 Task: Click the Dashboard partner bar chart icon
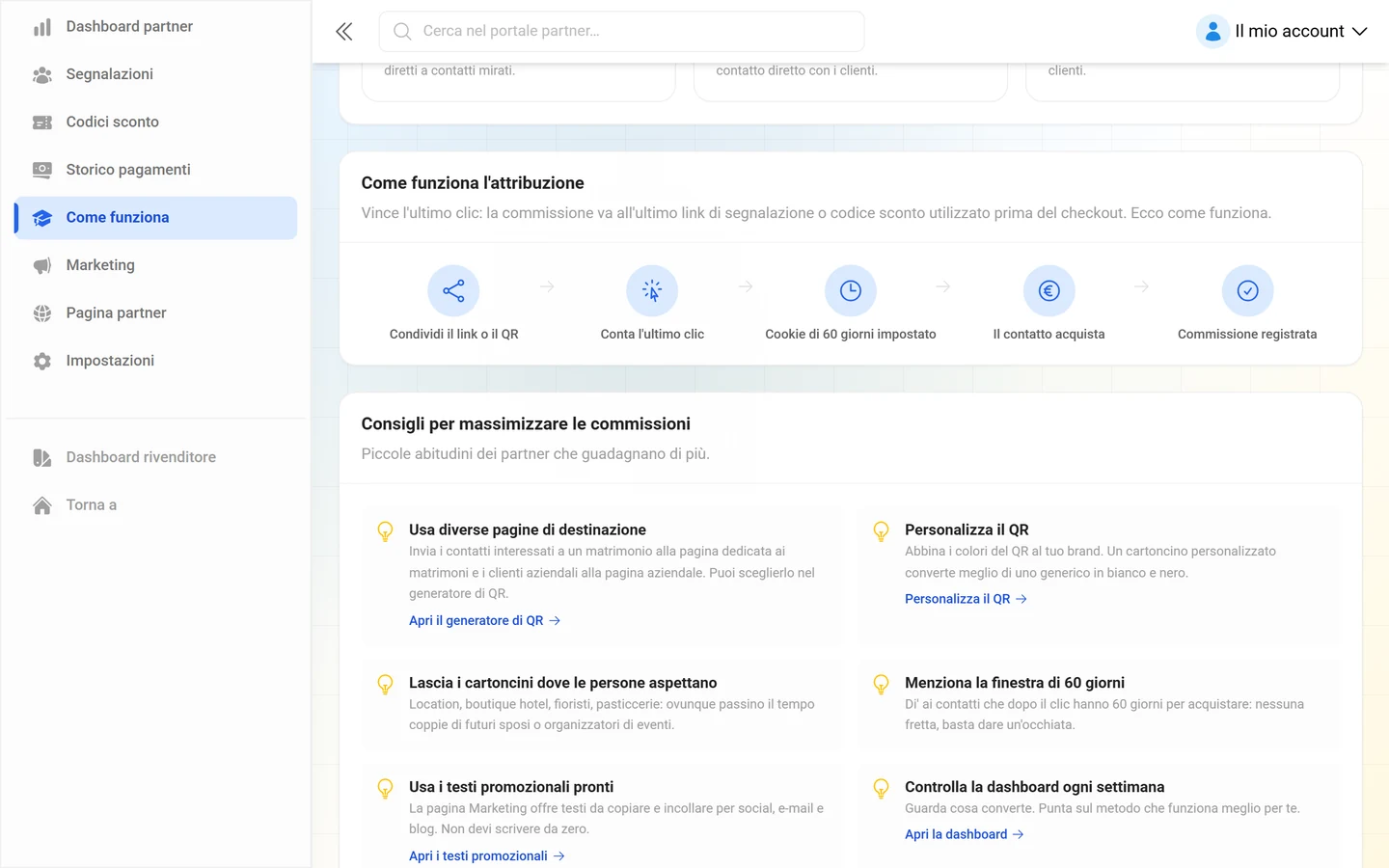[42, 27]
